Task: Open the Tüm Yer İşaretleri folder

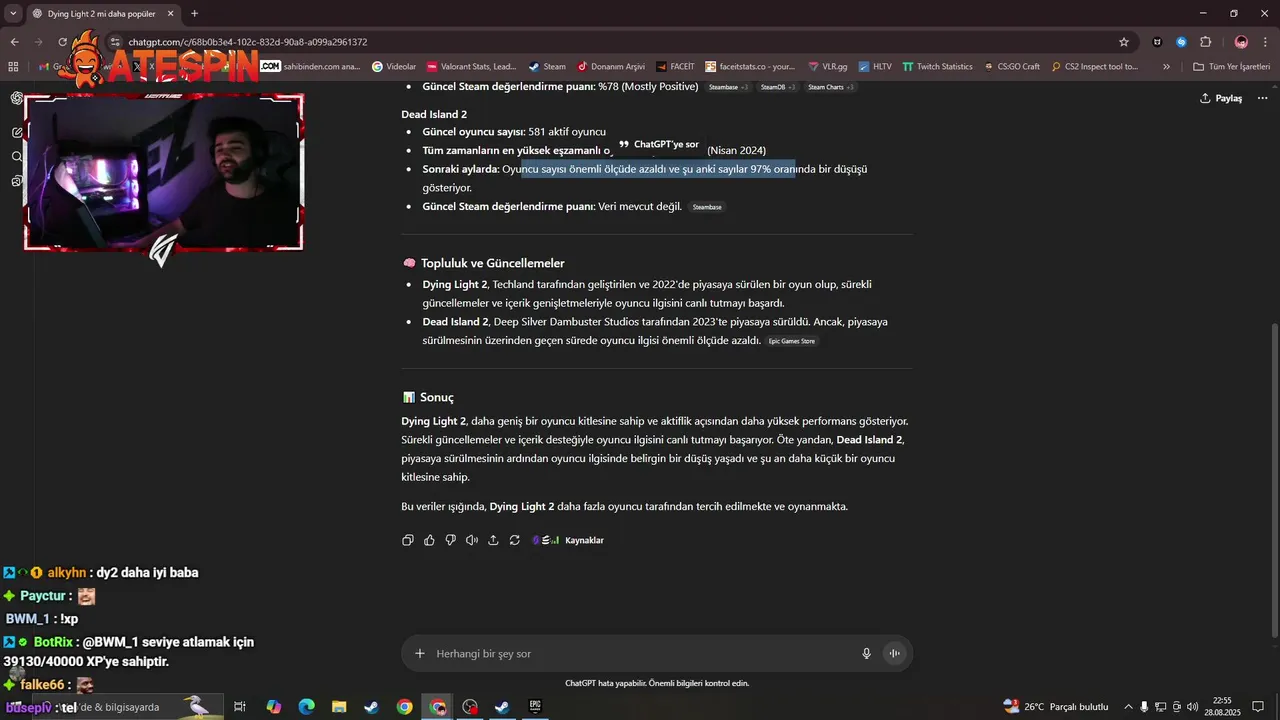Action: [x=1231, y=66]
